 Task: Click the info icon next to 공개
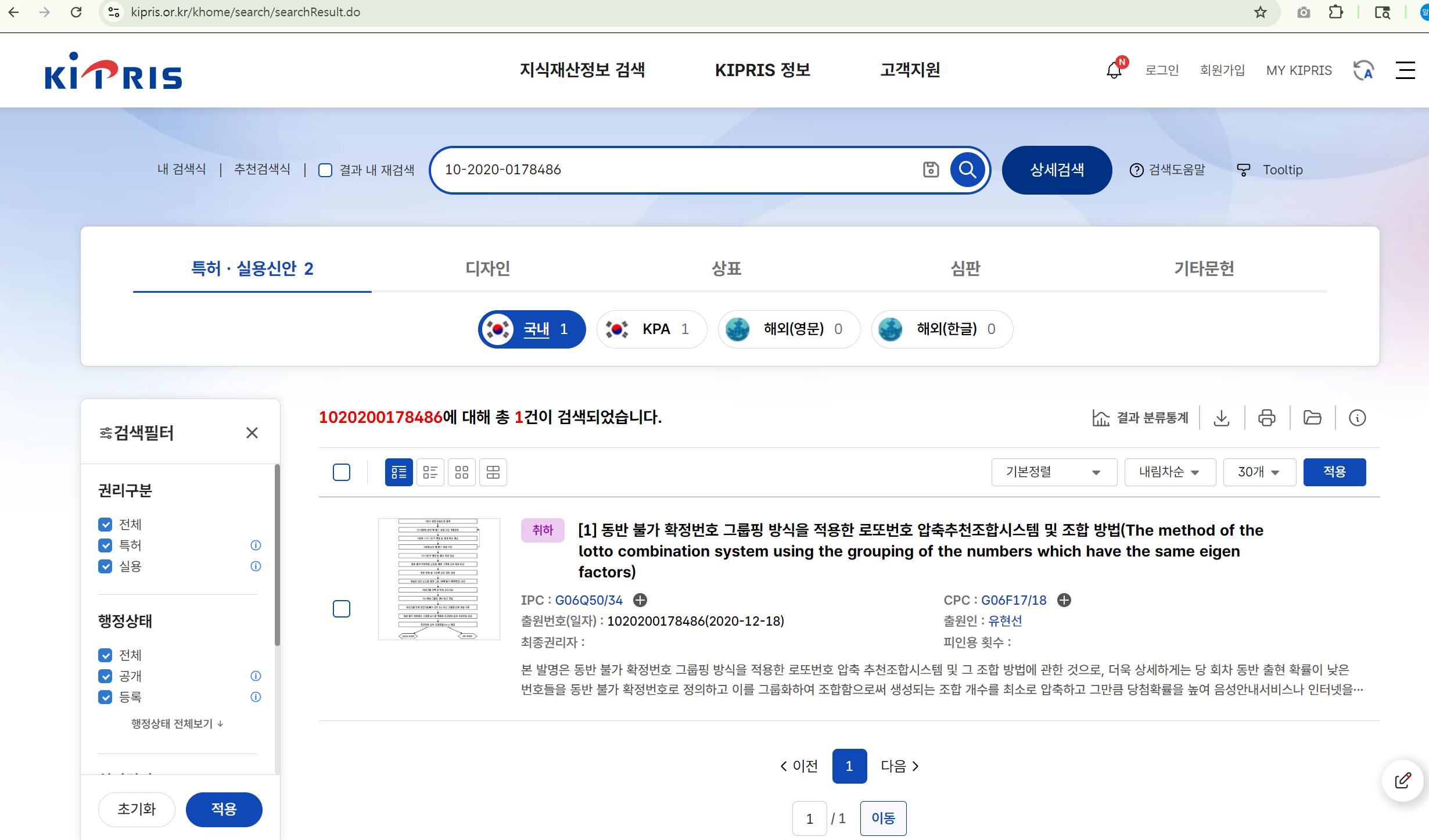tap(256, 676)
